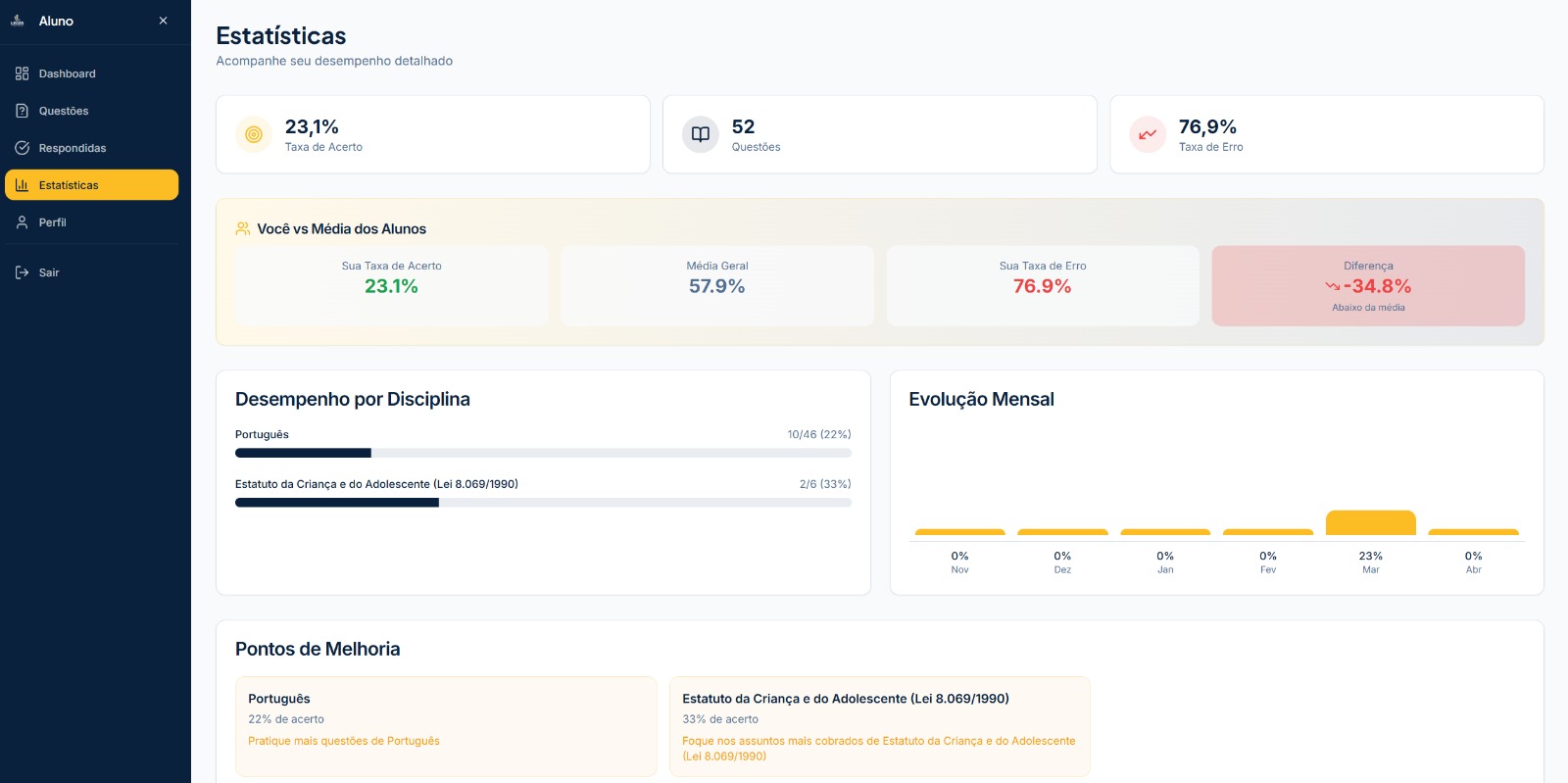Click the Diferença -34.8% red card
This screenshot has height=783, width=1568.
[1368, 286]
